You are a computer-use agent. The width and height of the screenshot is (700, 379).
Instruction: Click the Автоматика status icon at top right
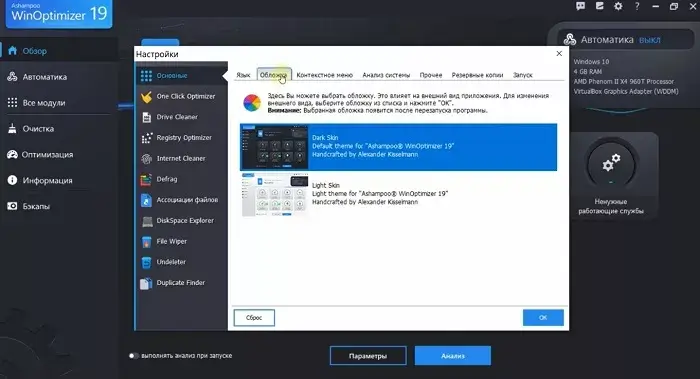[570, 40]
